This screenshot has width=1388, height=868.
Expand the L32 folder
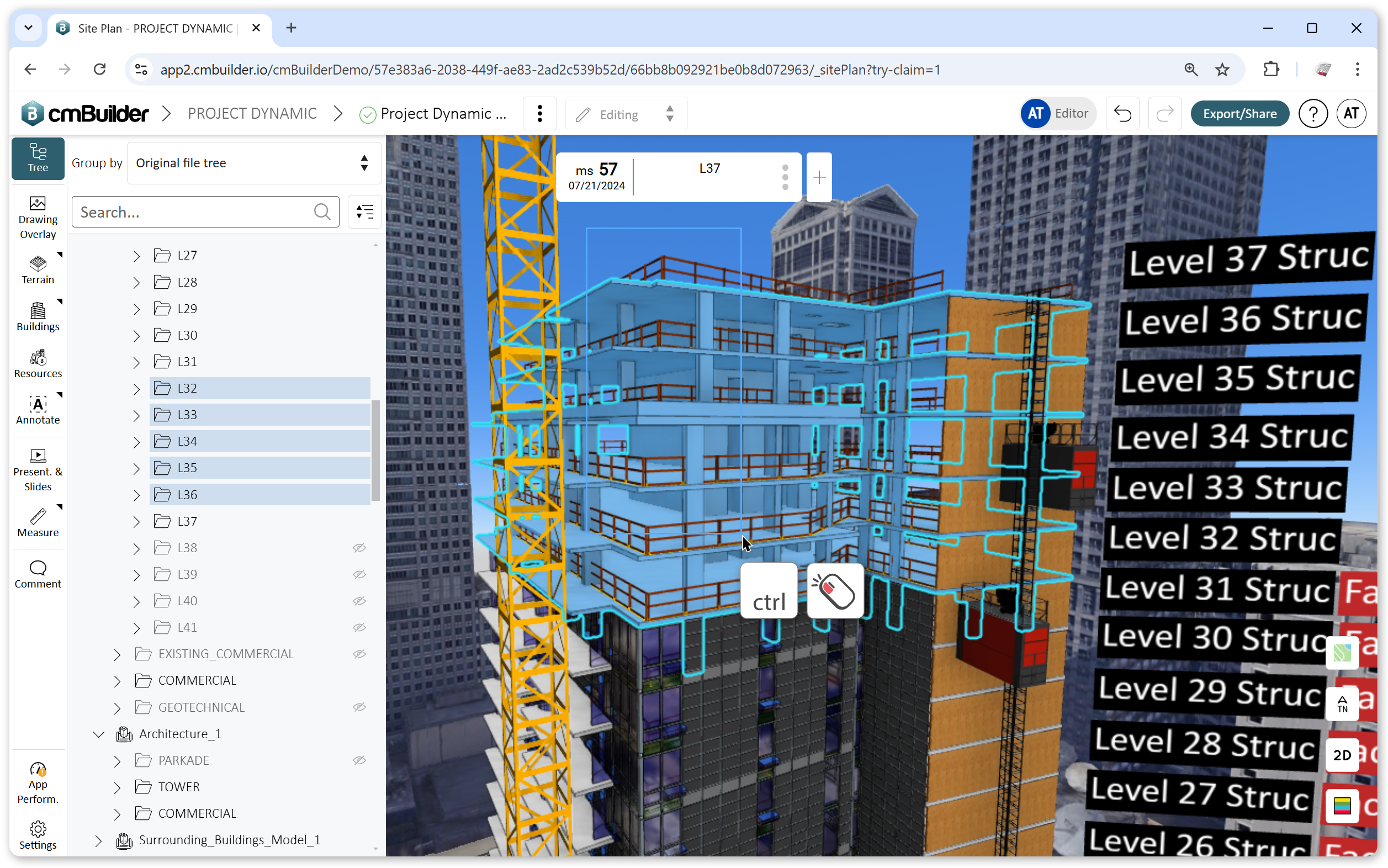136,389
